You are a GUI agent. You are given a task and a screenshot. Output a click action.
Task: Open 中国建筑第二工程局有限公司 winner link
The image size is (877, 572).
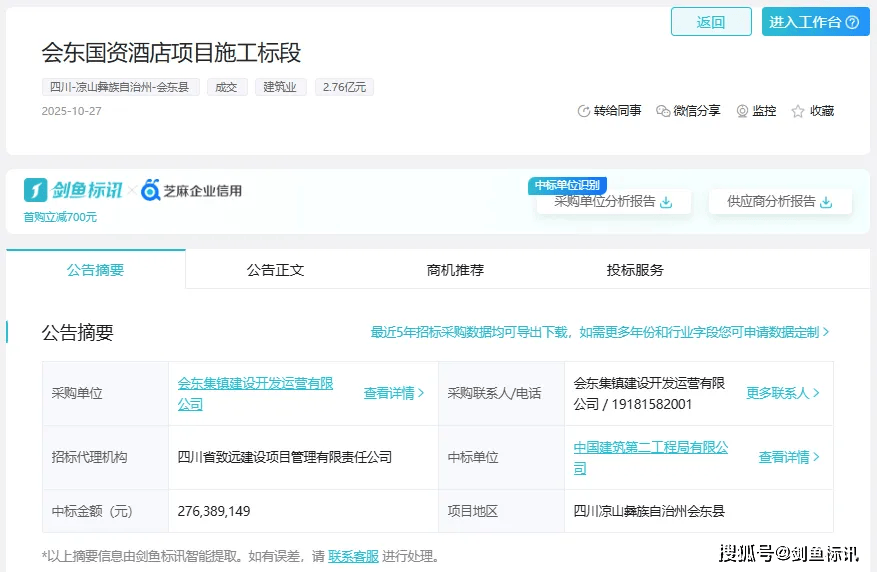pos(650,457)
